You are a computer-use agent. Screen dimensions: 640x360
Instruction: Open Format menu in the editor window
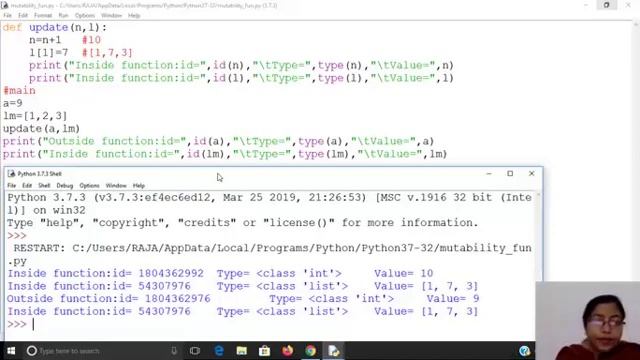tap(43, 16)
